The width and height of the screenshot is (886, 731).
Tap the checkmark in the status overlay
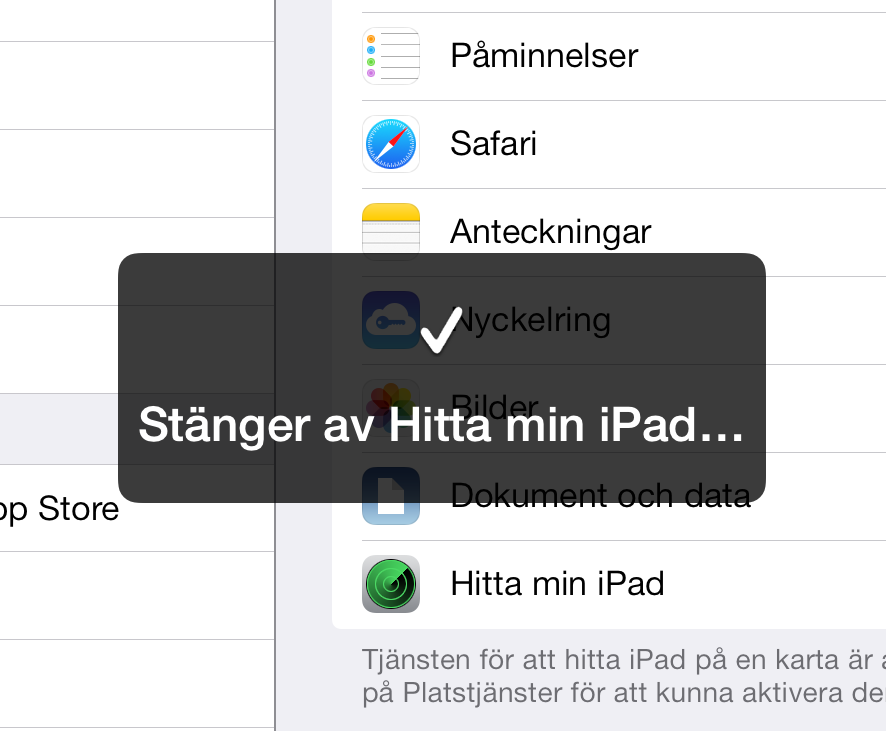441,330
